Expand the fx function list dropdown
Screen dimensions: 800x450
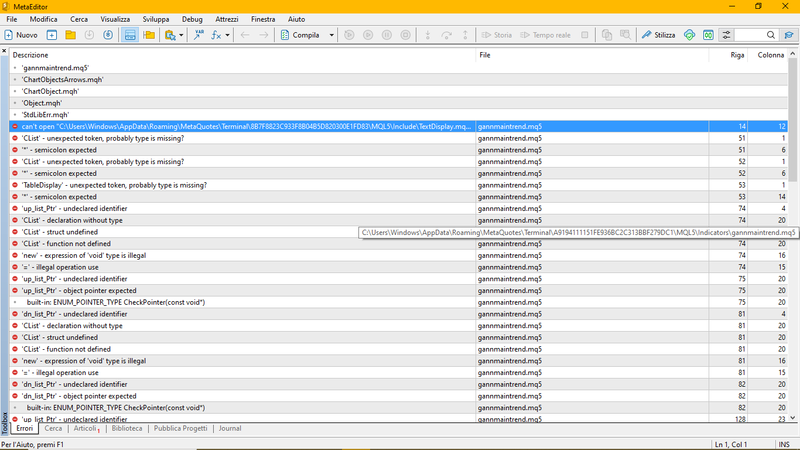228,35
